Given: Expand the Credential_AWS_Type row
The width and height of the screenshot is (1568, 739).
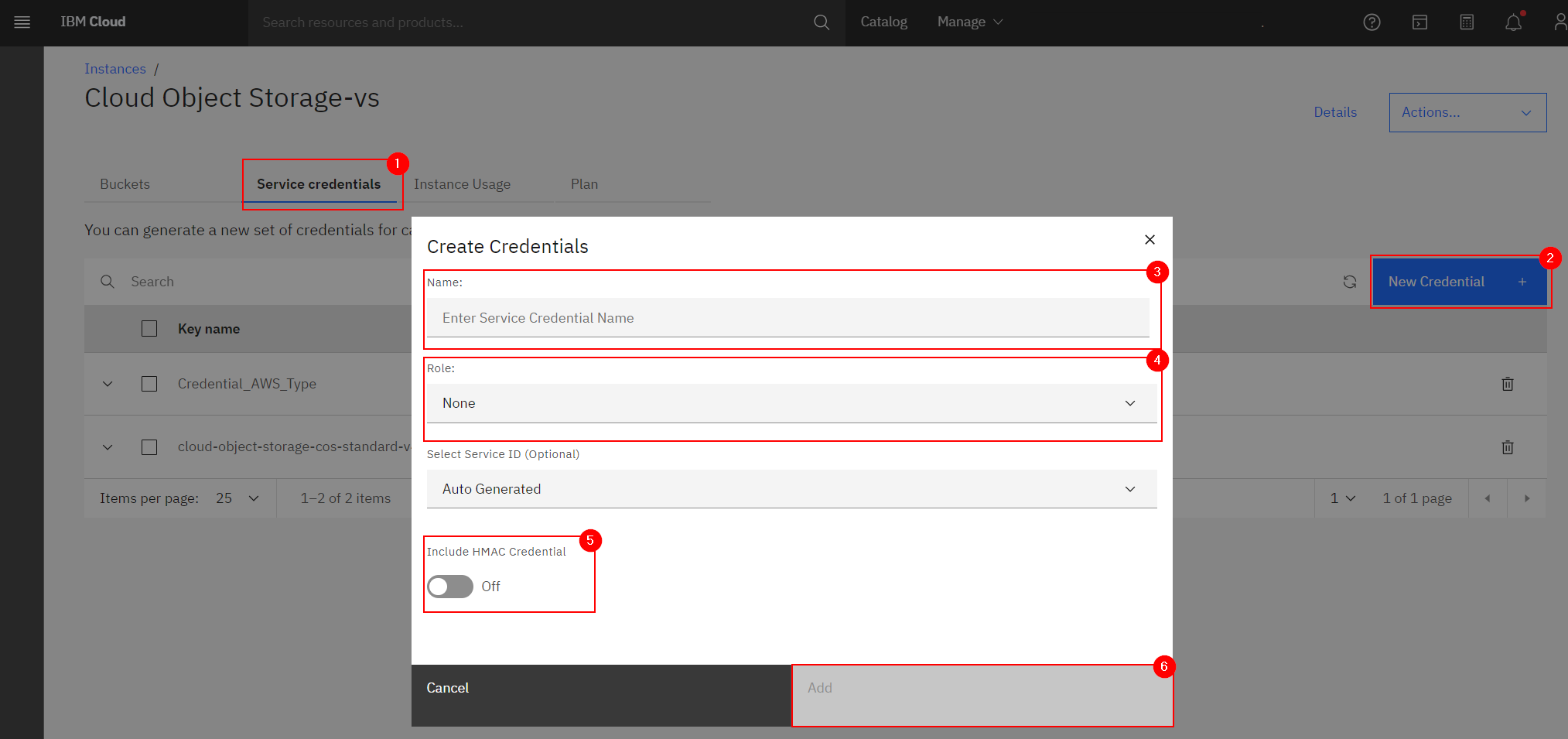Looking at the screenshot, I should 108,384.
